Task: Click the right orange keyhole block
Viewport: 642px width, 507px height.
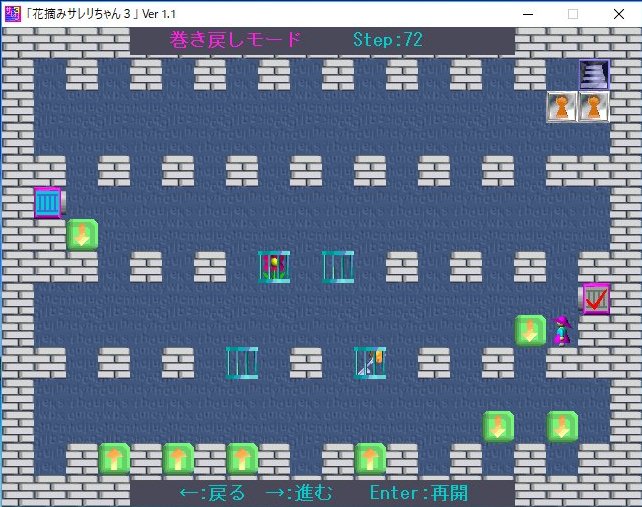Action: pyautogui.click(x=594, y=107)
